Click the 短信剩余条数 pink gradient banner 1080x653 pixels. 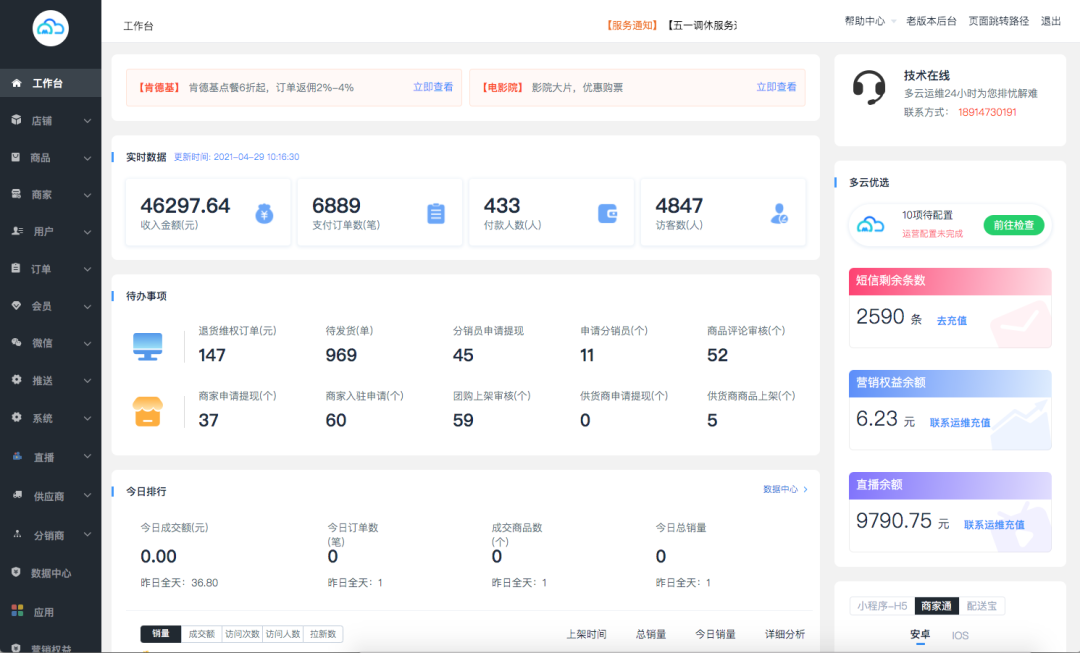tap(949, 281)
